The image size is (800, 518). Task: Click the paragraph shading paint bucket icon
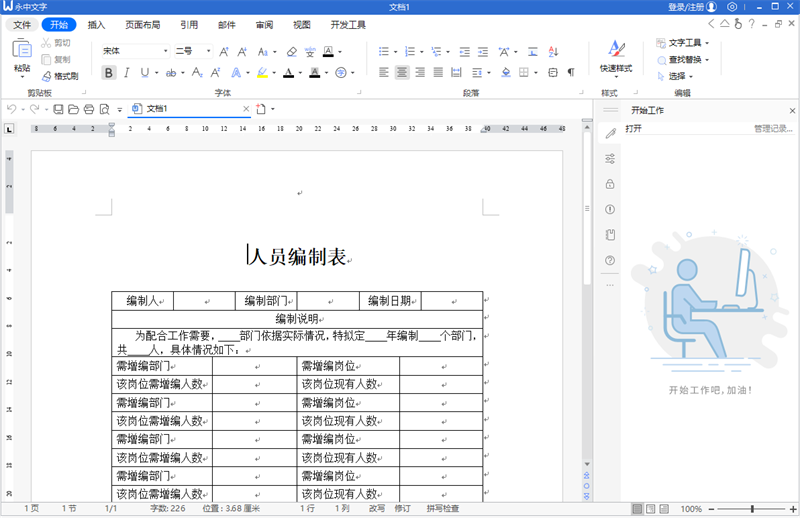click(506, 72)
